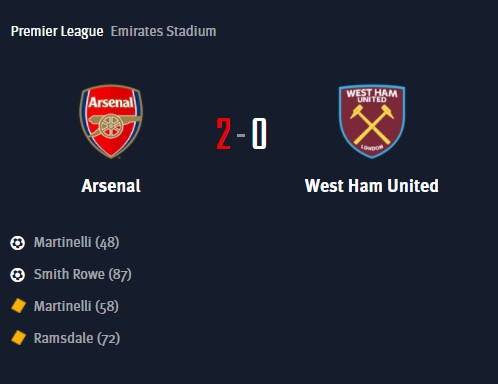Click the crossed hammers on West Ham badge
Viewport: 498px width, 384px height.
click(372, 124)
